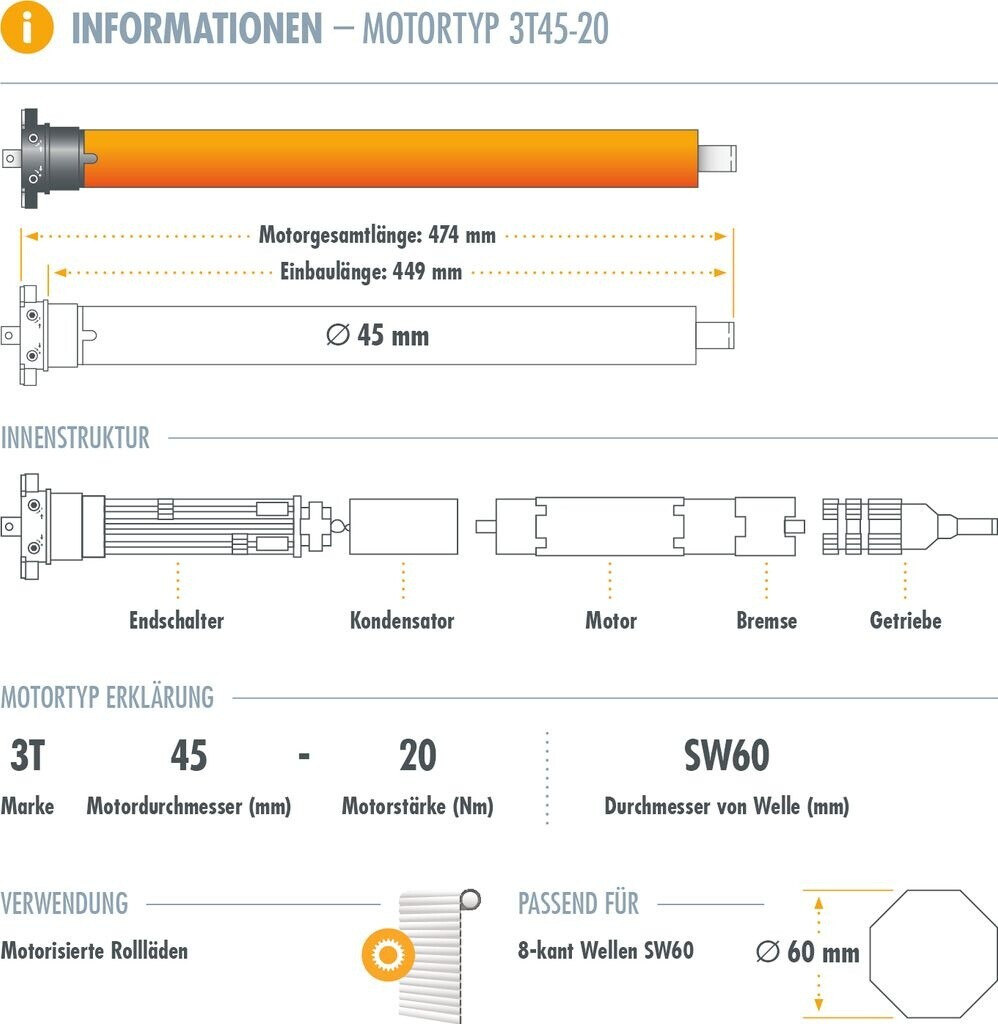Click the Motorisierte Rollläden text
The image size is (998, 1024).
click(x=94, y=950)
